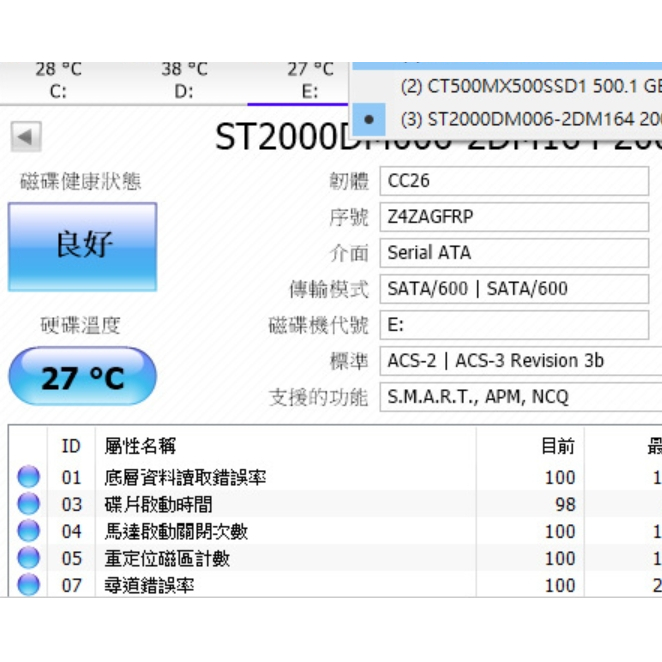
Task: Click the ID column header
Action: (x=71, y=446)
